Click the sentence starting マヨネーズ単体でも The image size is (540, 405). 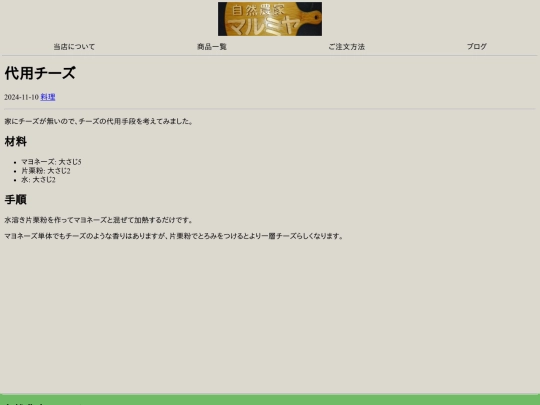174,236
